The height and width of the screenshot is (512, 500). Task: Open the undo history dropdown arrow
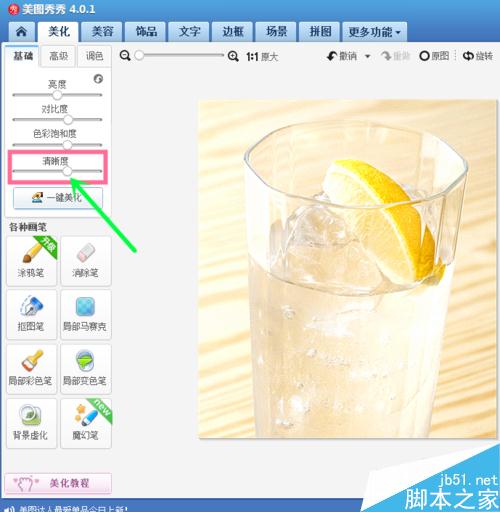pyautogui.click(x=367, y=56)
